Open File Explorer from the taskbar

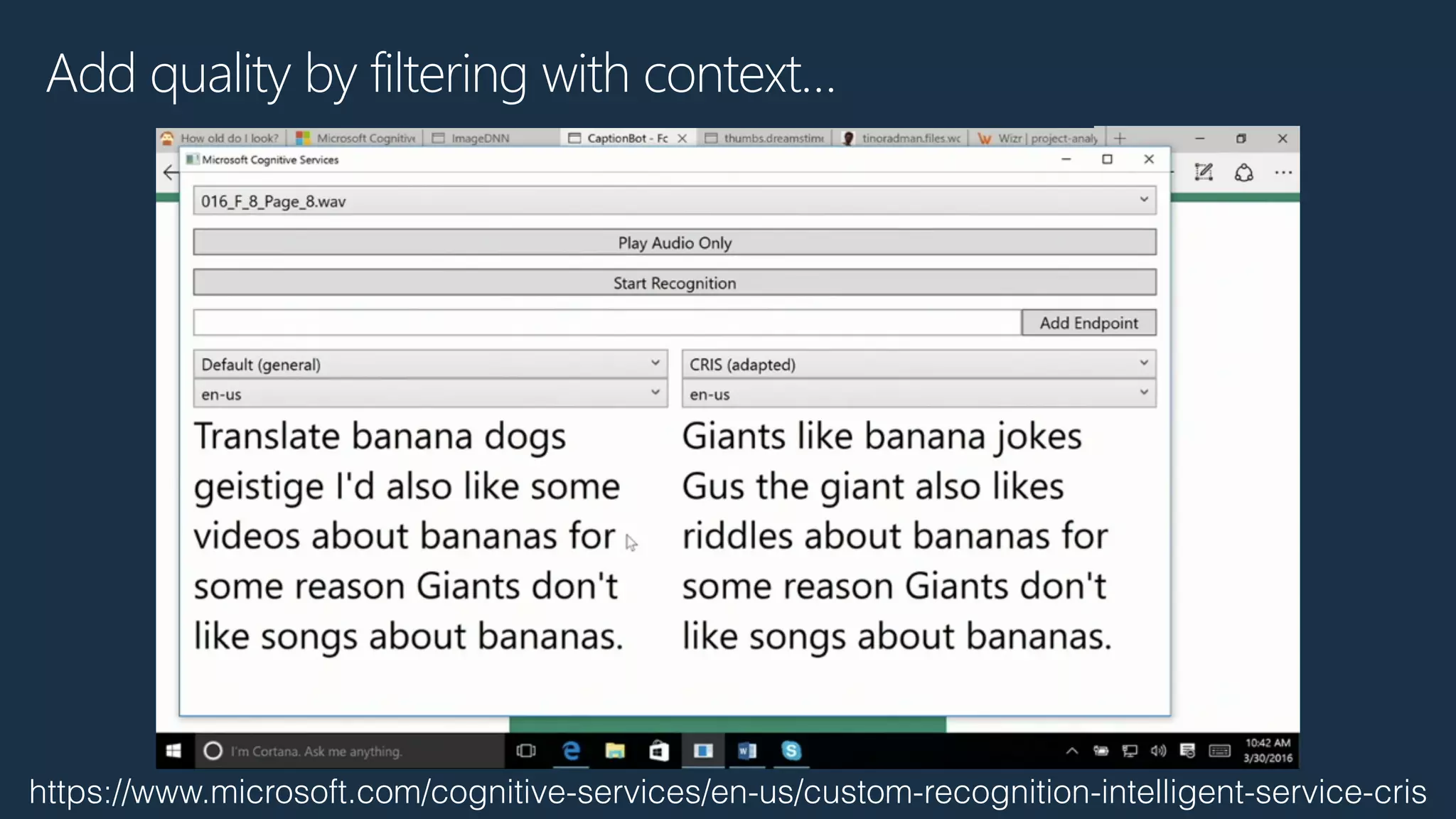[x=615, y=751]
